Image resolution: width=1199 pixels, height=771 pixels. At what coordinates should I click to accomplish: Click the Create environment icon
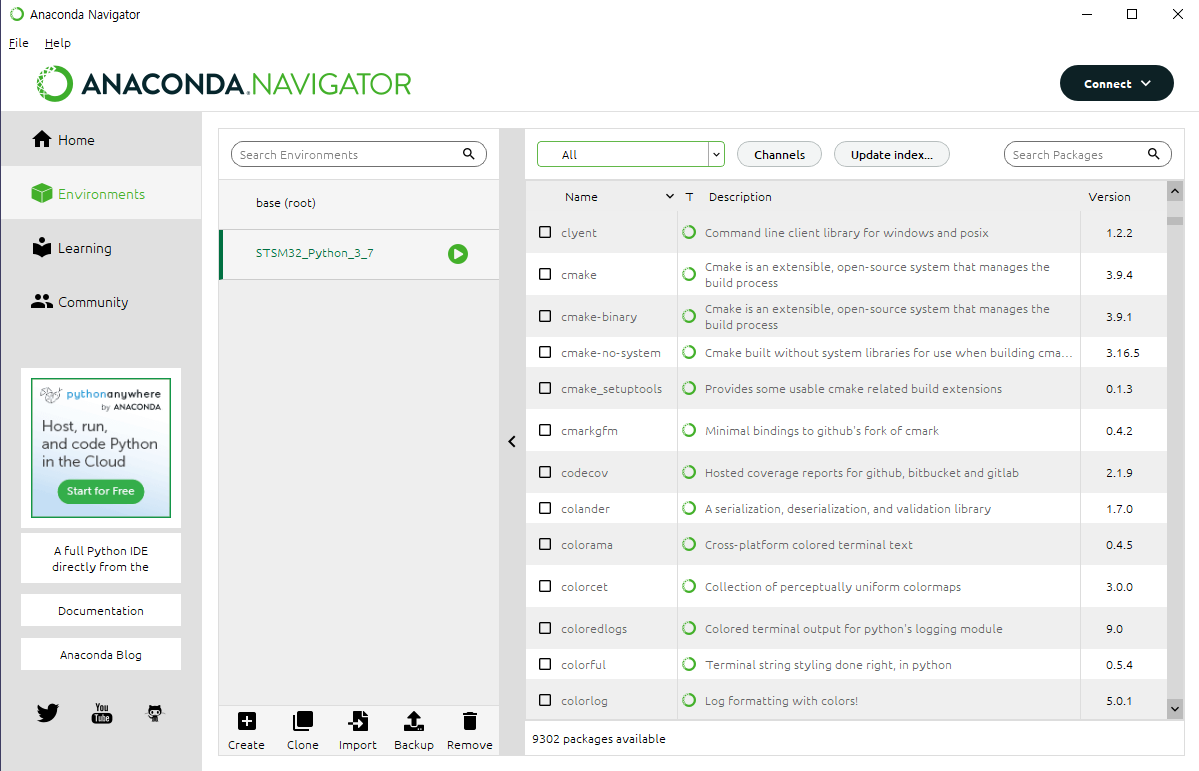point(246,721)
